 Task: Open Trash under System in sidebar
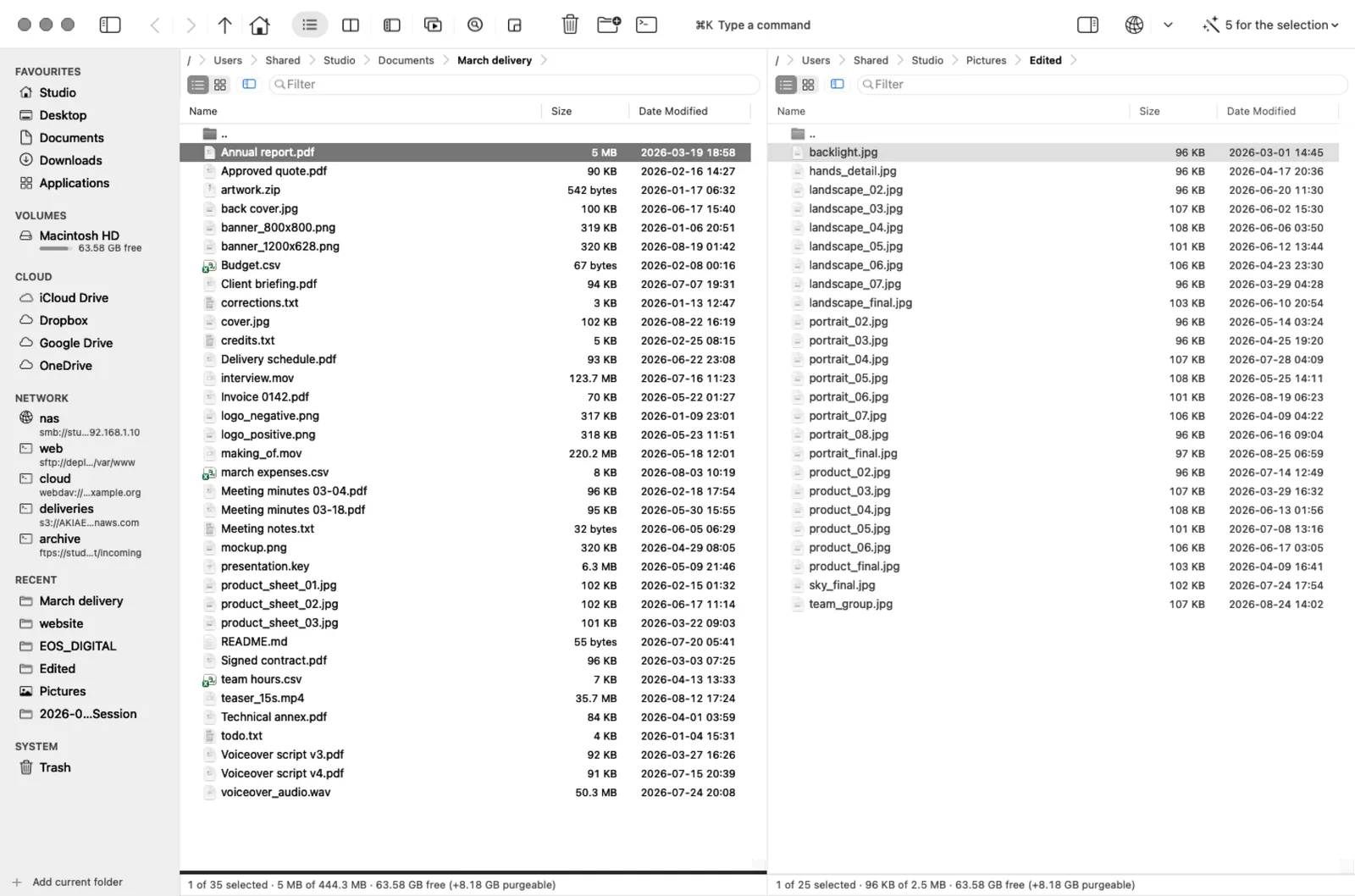pos(55,767)
